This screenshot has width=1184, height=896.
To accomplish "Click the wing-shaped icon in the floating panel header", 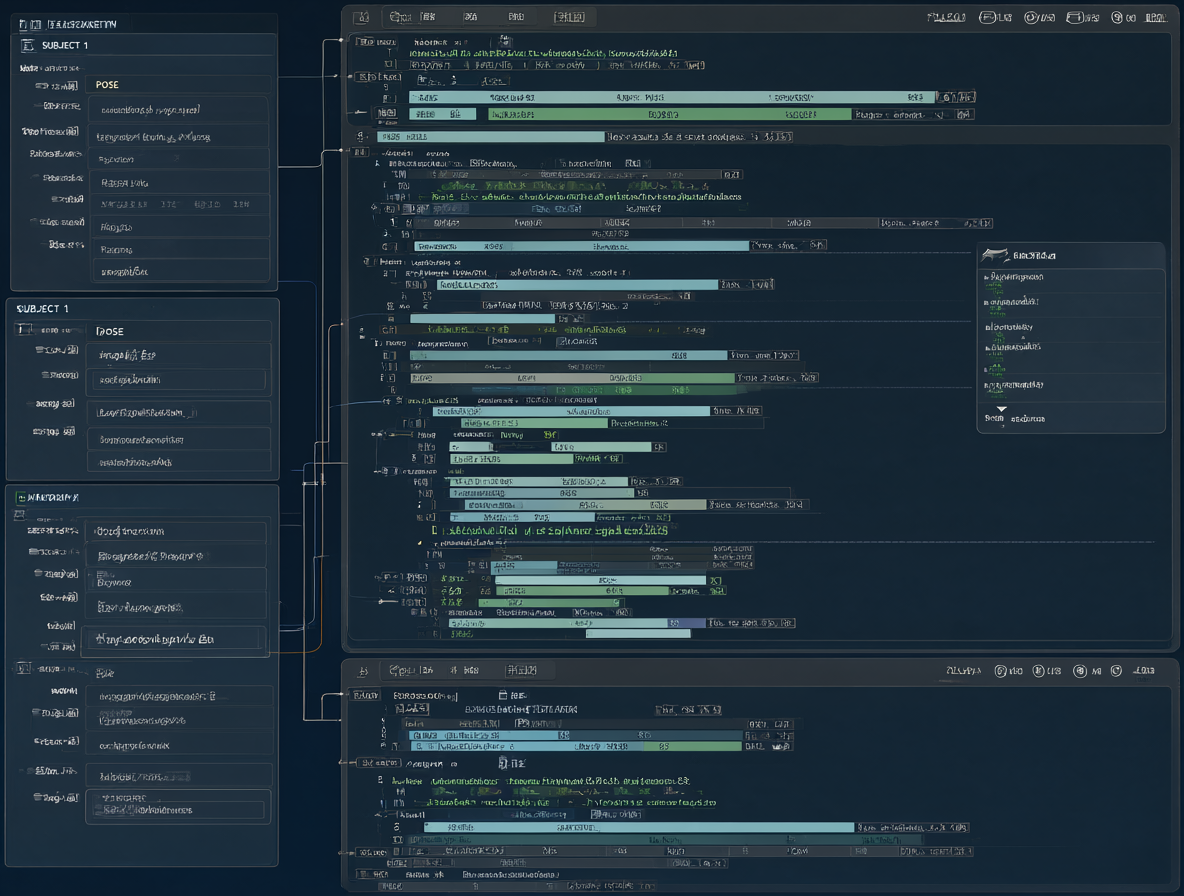I will 994,255.
